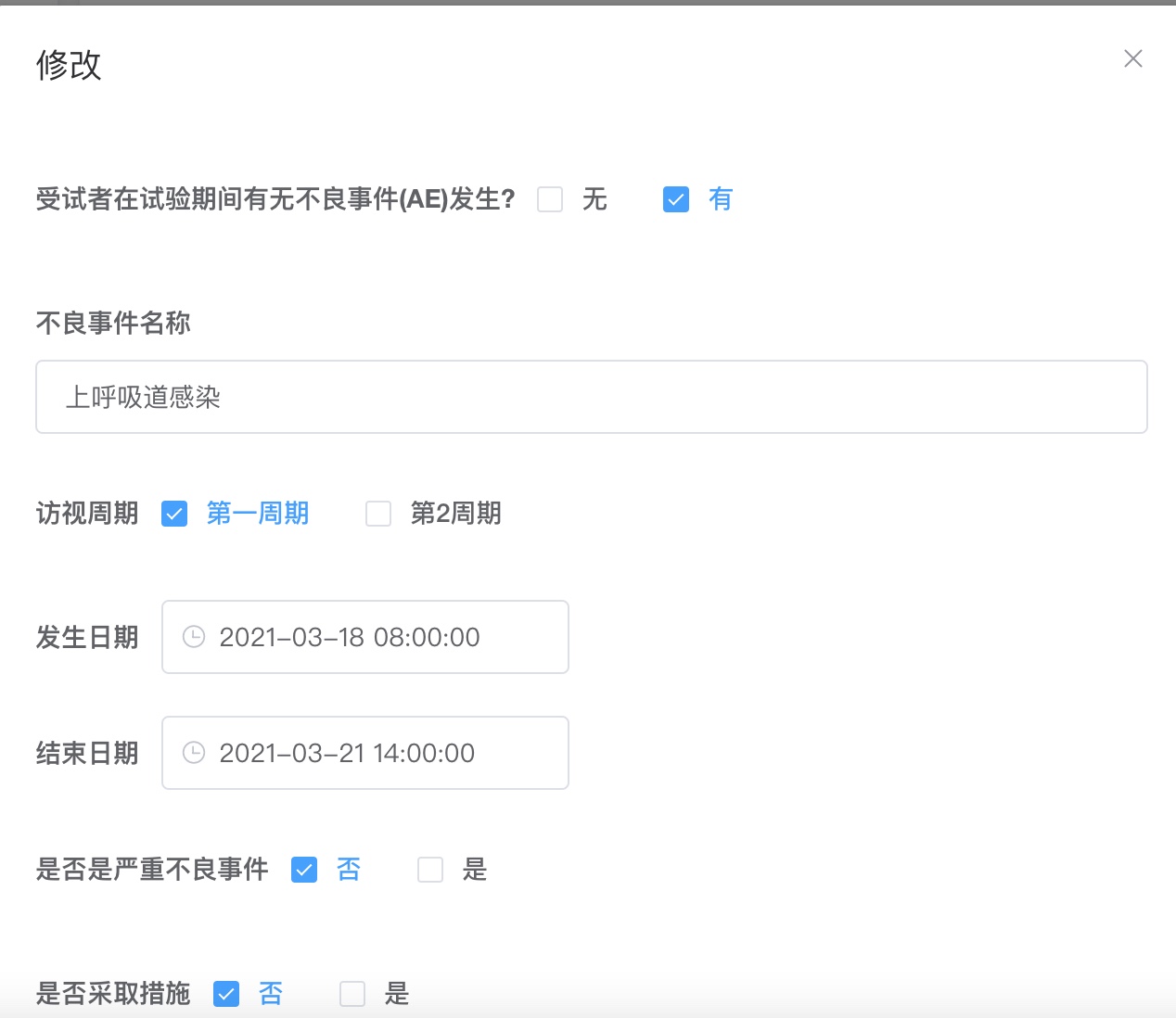
Task: Click the 结束日期 date input field
Action: (364, 753)
